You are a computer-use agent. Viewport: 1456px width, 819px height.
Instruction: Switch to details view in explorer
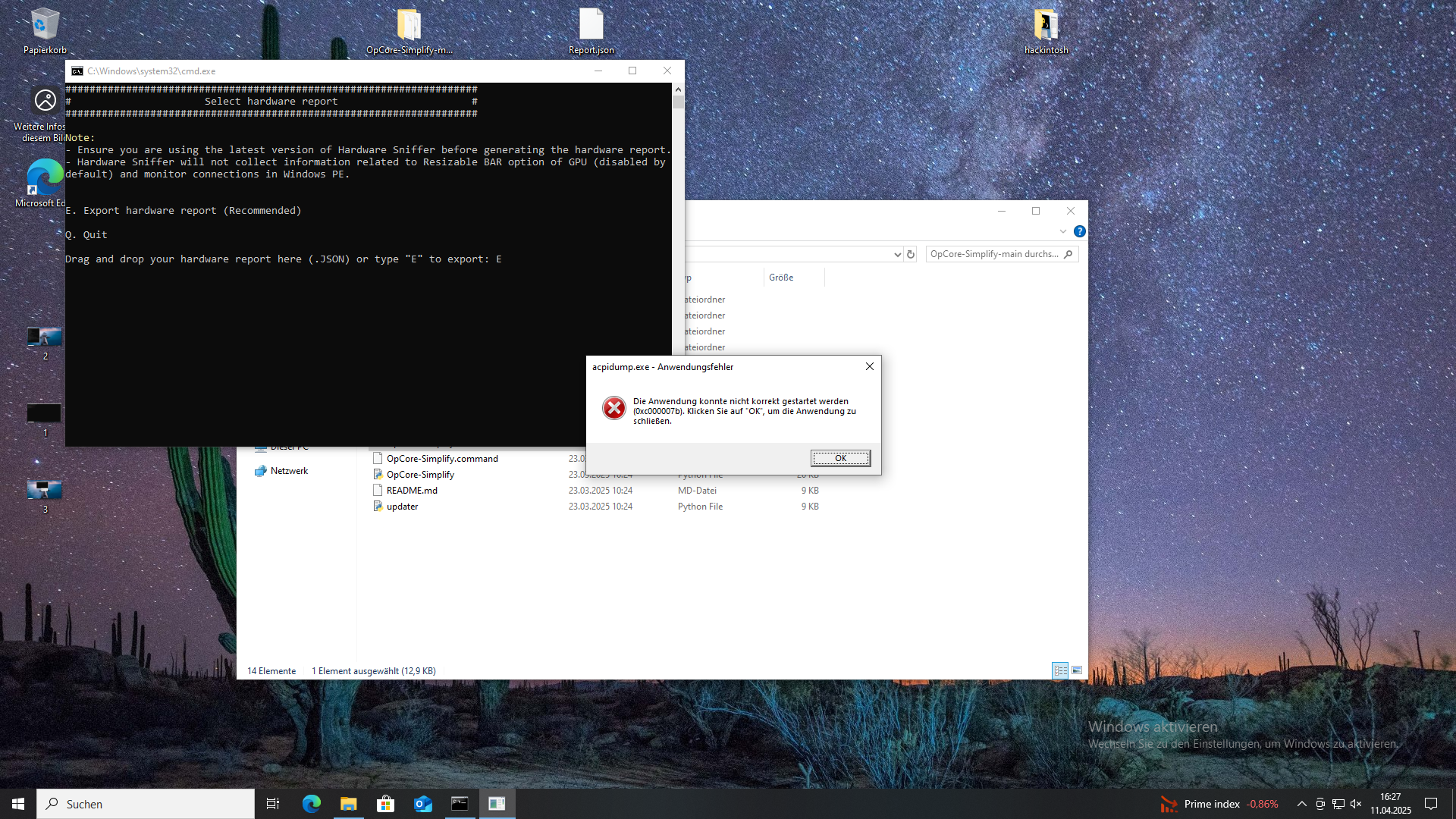(x=1059, y=670)
